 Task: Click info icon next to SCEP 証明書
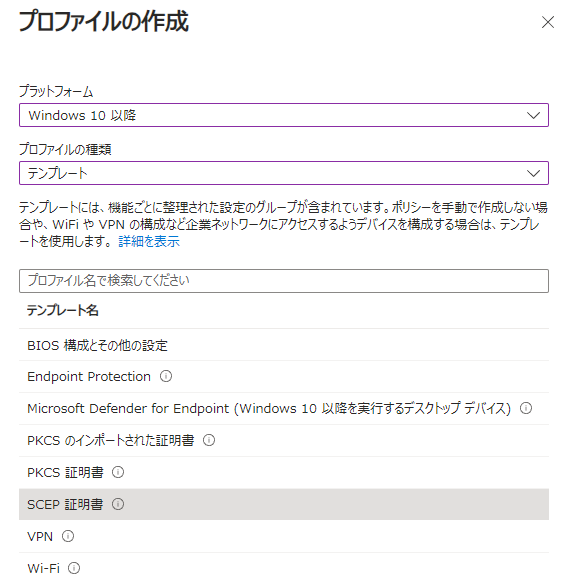118,504
